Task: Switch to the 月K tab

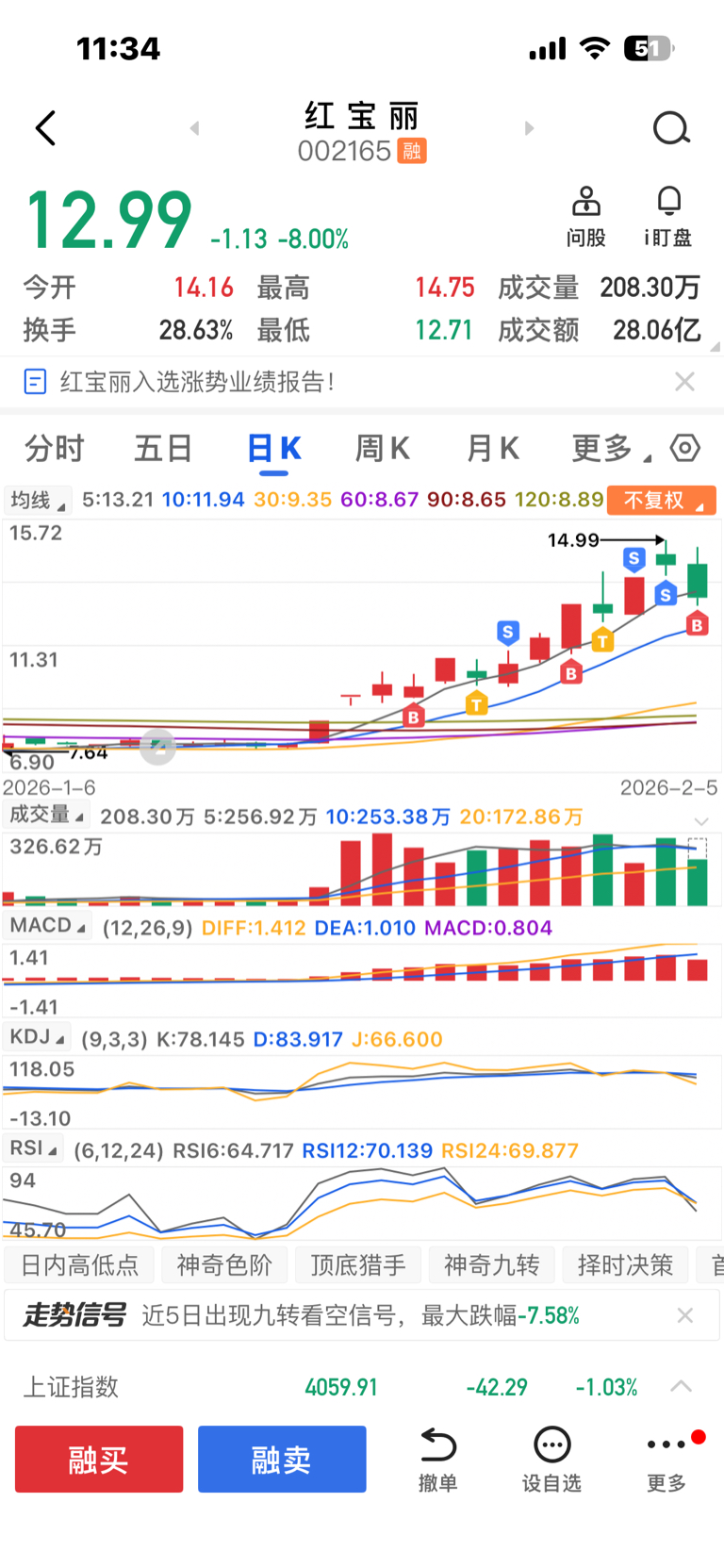Action: tap(492, 449)
